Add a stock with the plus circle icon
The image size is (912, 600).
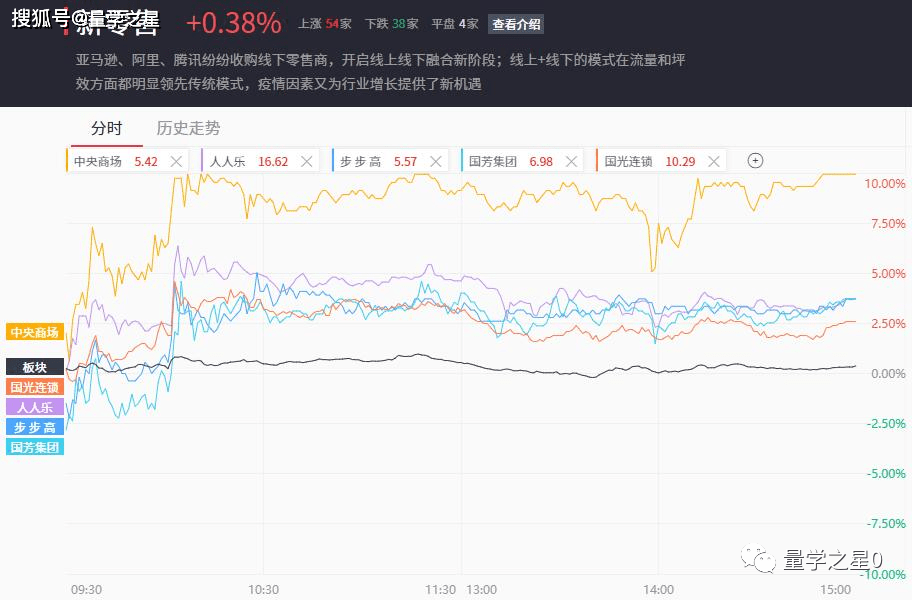click(755, 161)
